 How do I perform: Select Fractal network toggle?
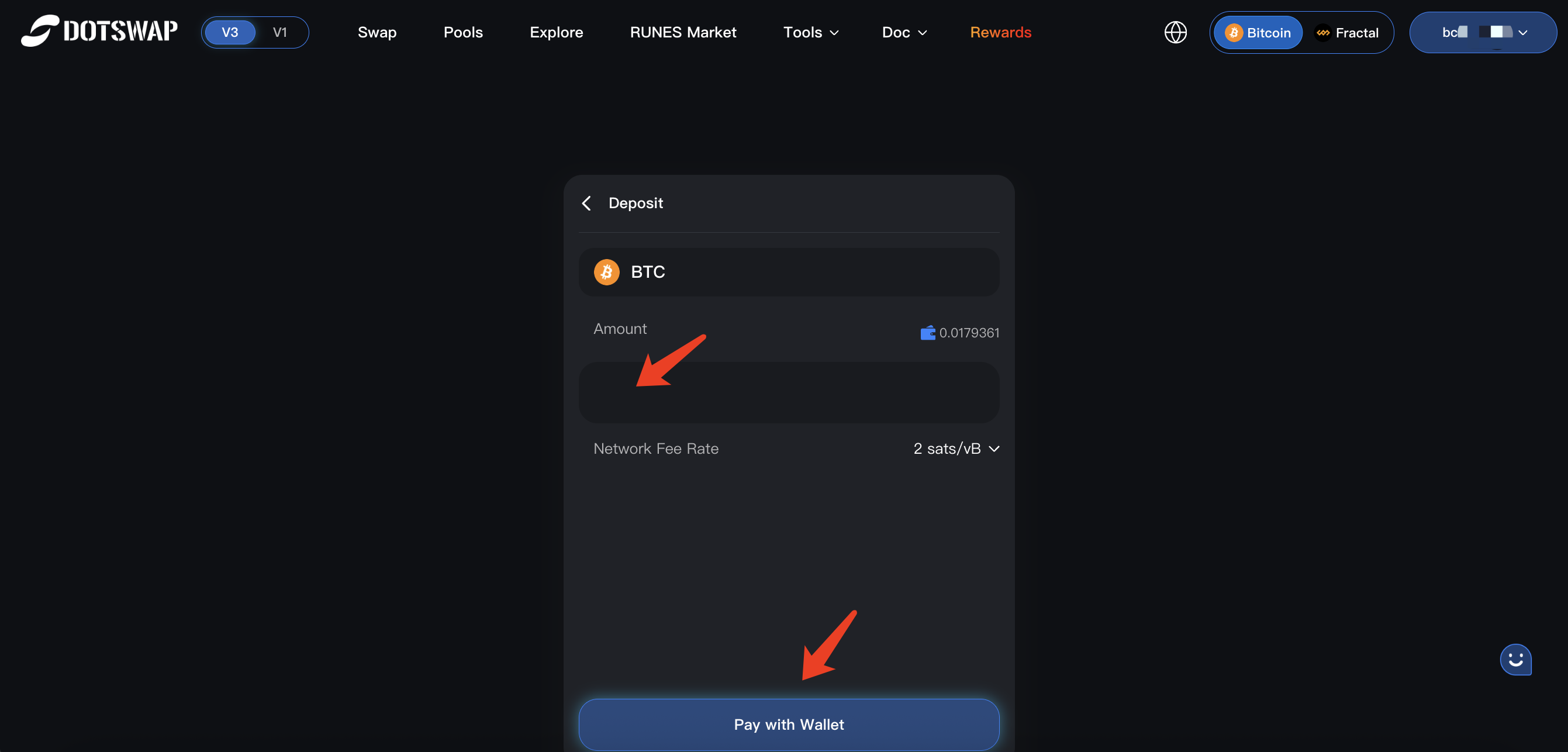[x=1346, y=33]
